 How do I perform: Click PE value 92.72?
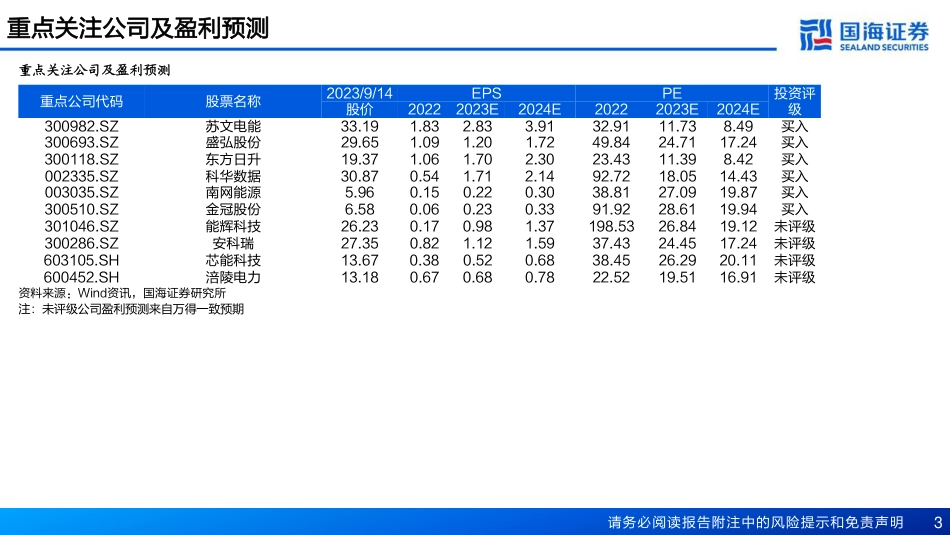point(611,176)
